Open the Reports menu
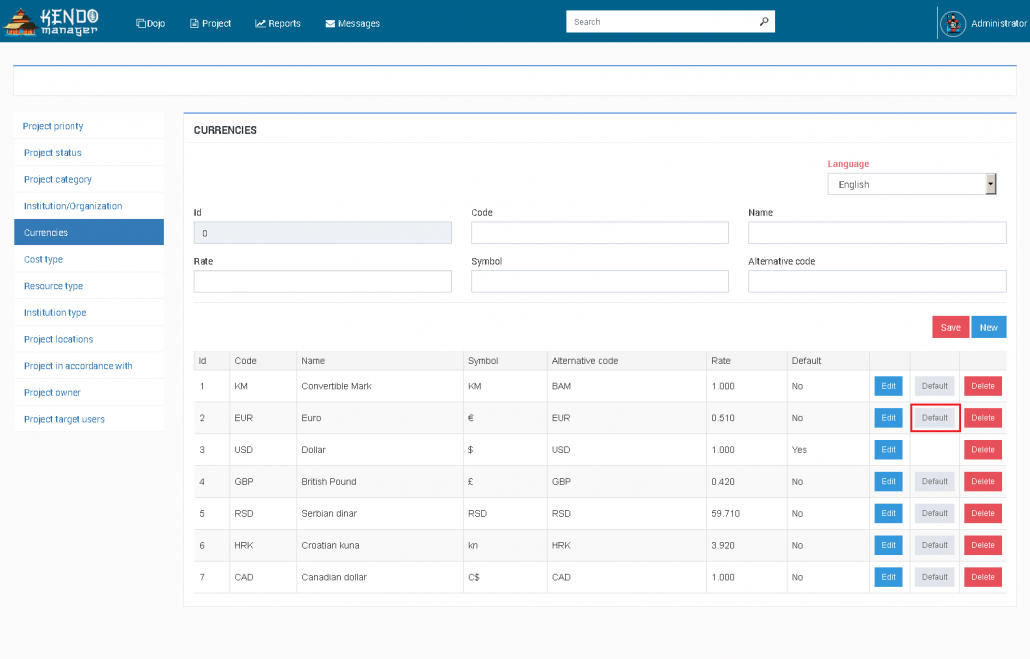 pyautogui.click(x=277, y=23)
